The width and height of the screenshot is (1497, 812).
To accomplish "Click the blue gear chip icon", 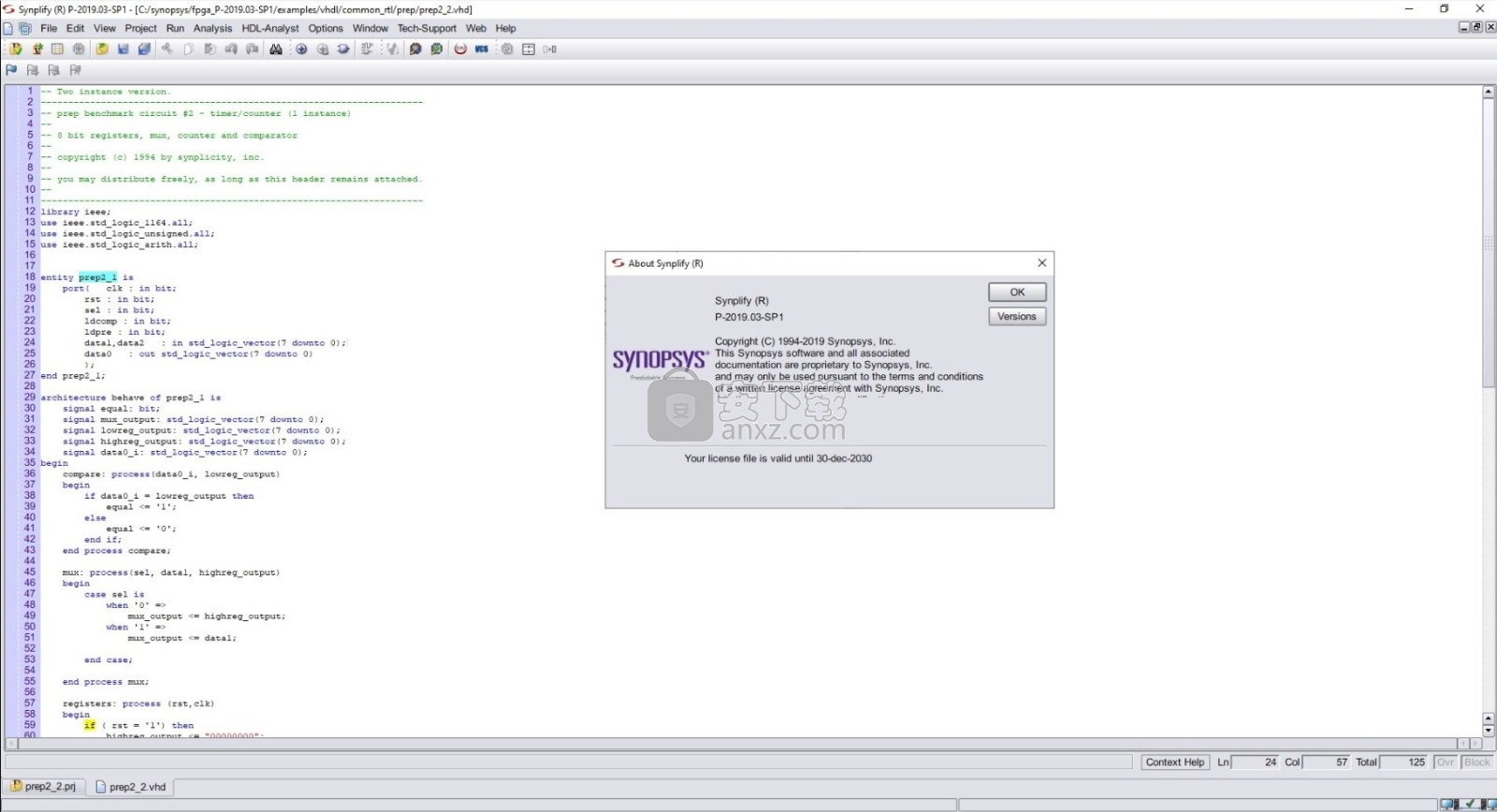I will [415, 50].
